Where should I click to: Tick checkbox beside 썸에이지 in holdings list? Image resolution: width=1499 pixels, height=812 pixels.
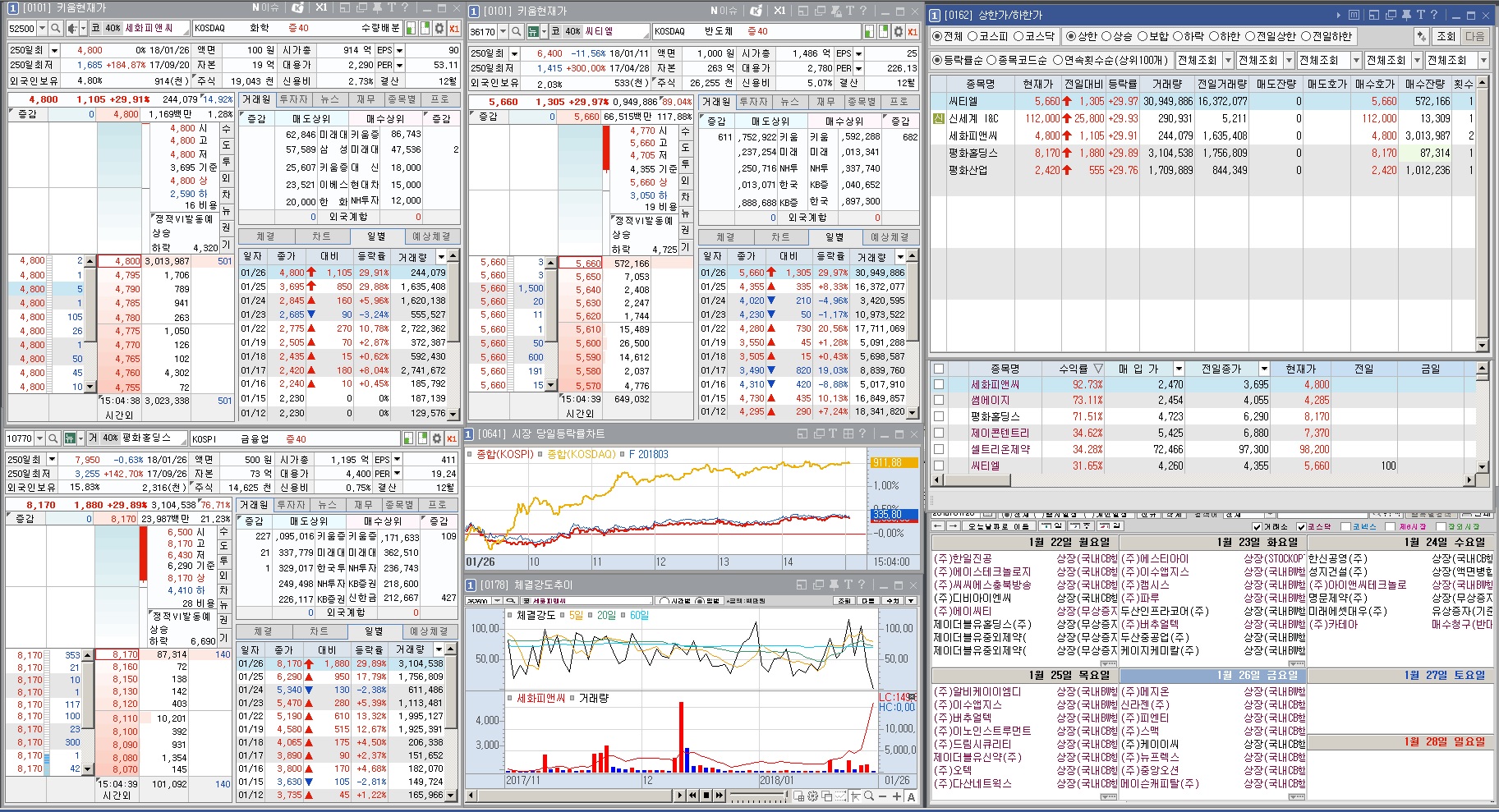(939, 401)
